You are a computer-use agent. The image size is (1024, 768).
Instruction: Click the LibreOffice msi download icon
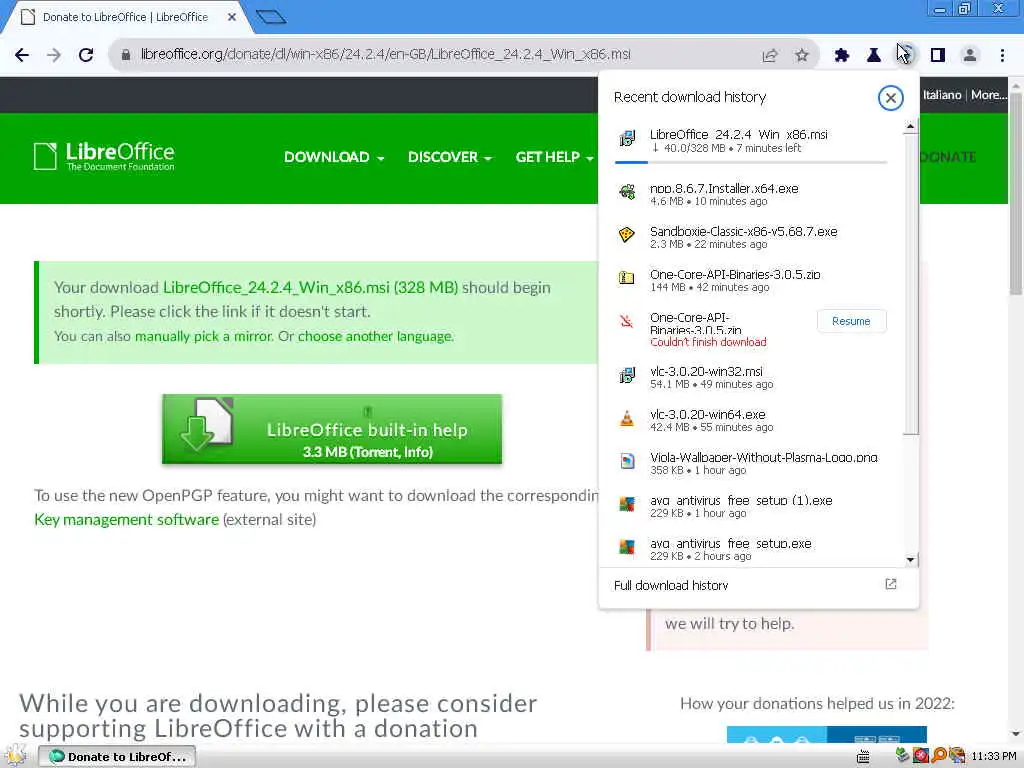(626, 138)
